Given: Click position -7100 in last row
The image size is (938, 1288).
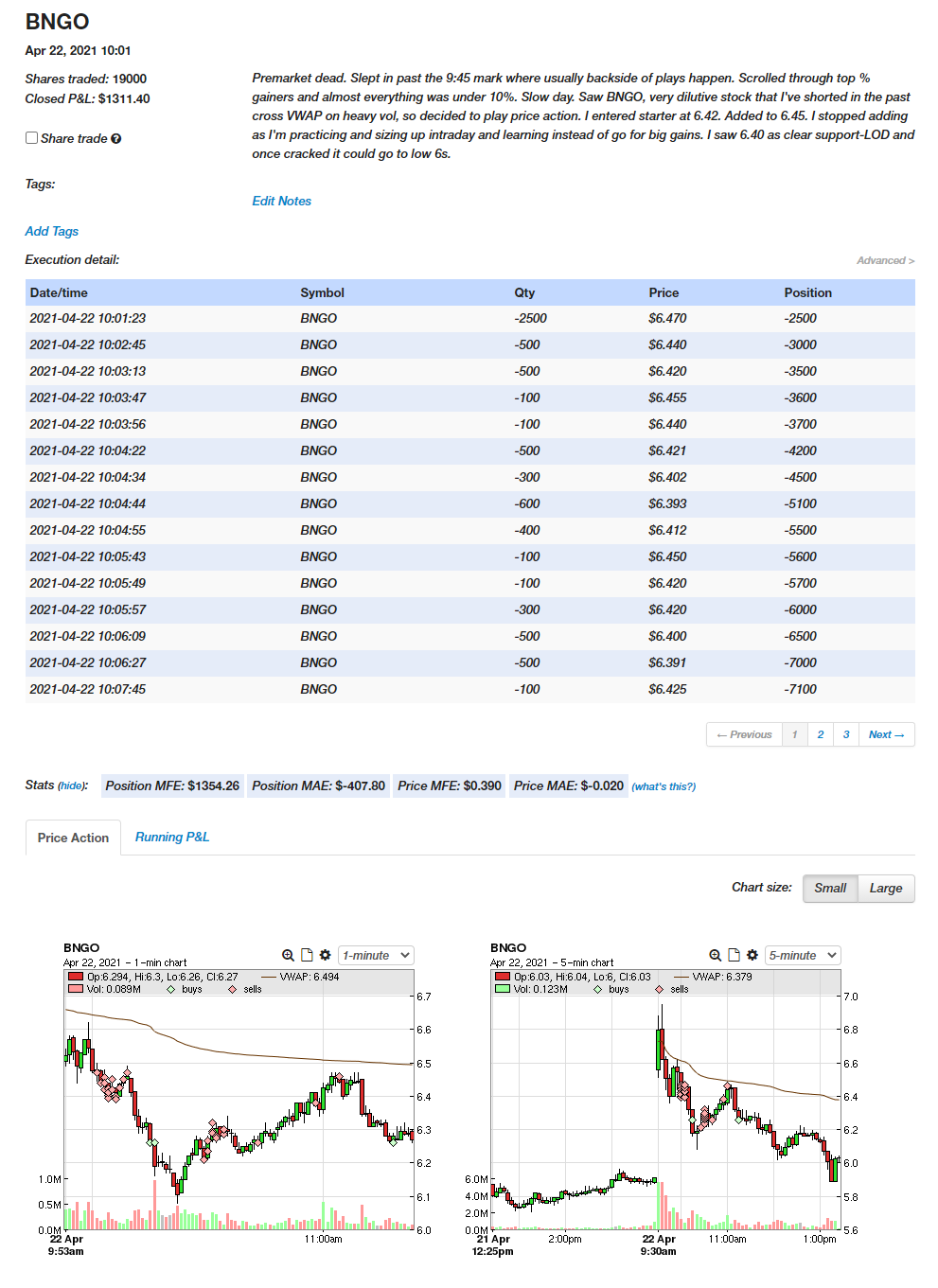Looking at the screenshot, I should (x=800, y=690).
